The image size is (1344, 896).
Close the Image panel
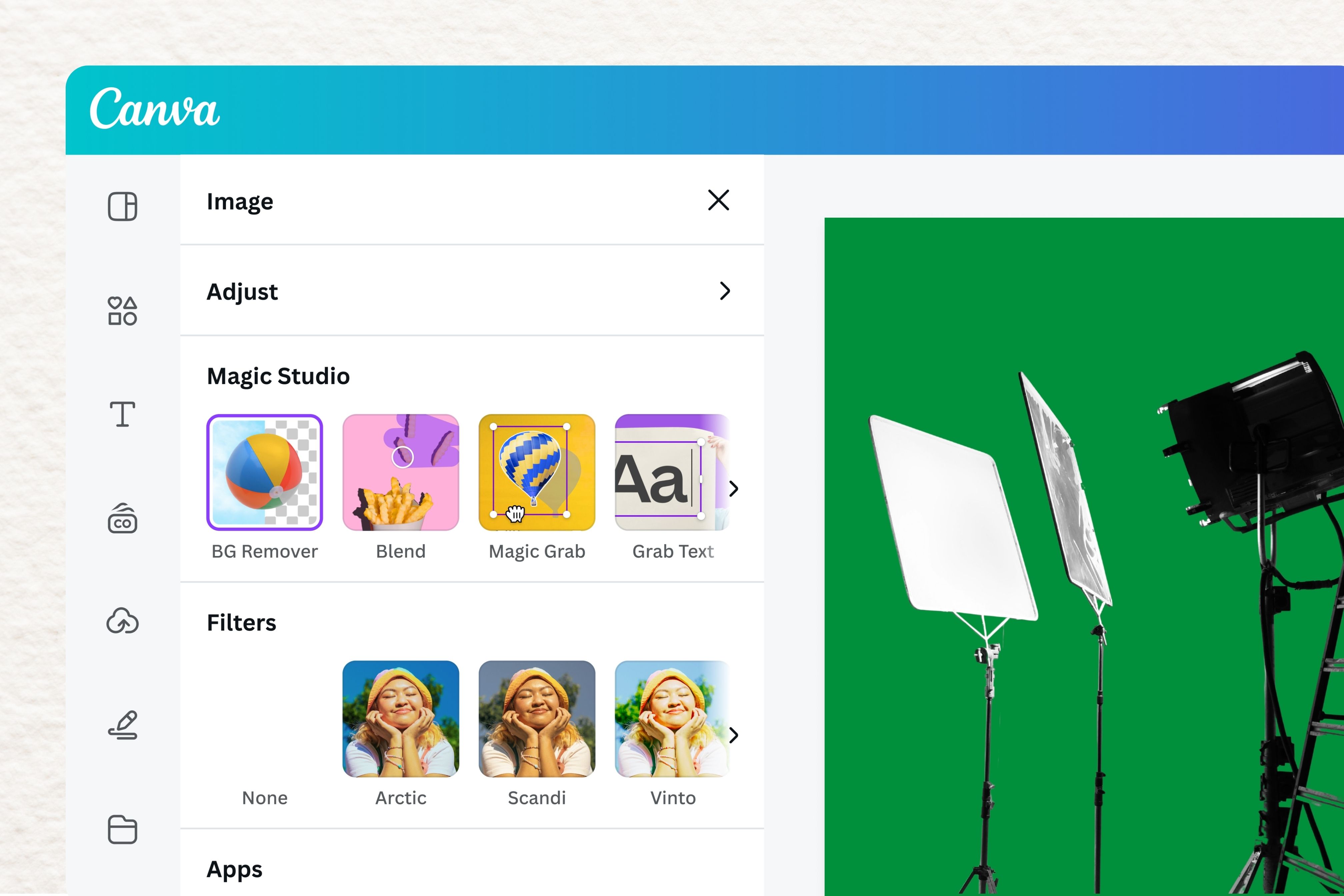pyautogui.click(x=718, y=200)
